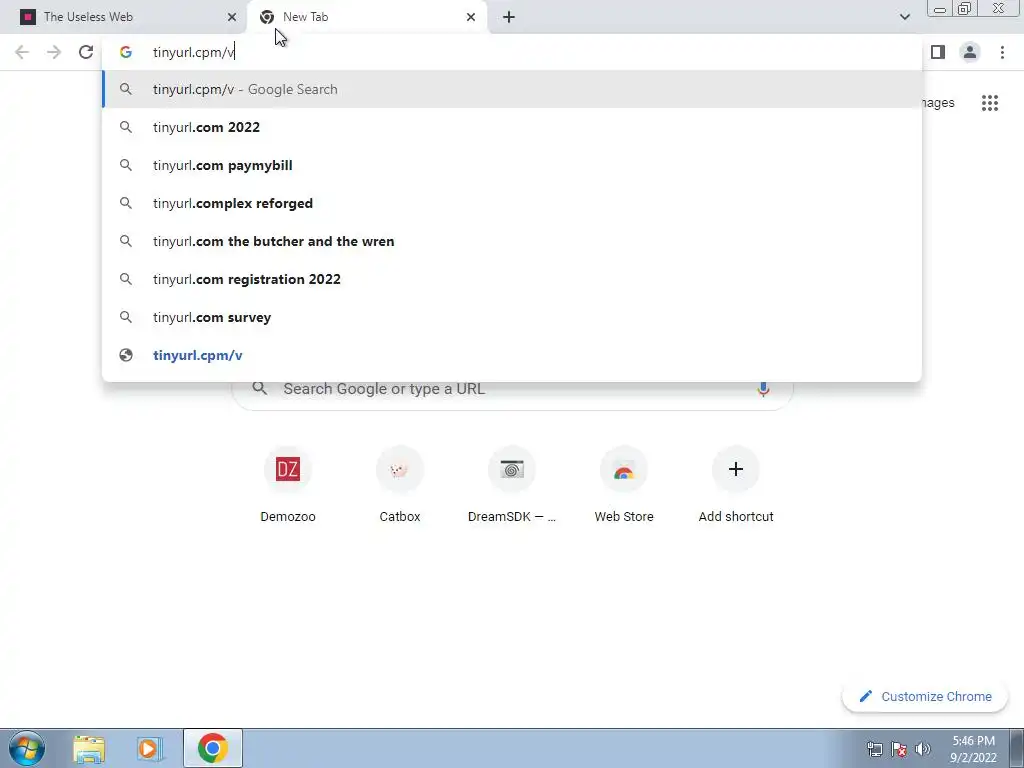The width and height of the screenshot is (1024, 768).
Task: Click the Google G icon in omnibox
Action: 126,52
